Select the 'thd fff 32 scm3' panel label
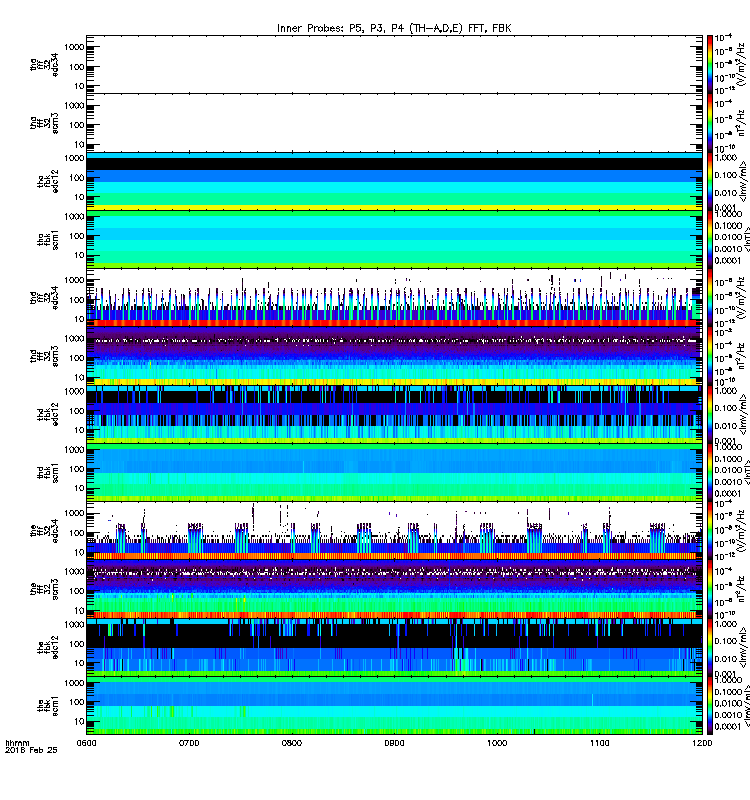 click(x=44, y=356)
